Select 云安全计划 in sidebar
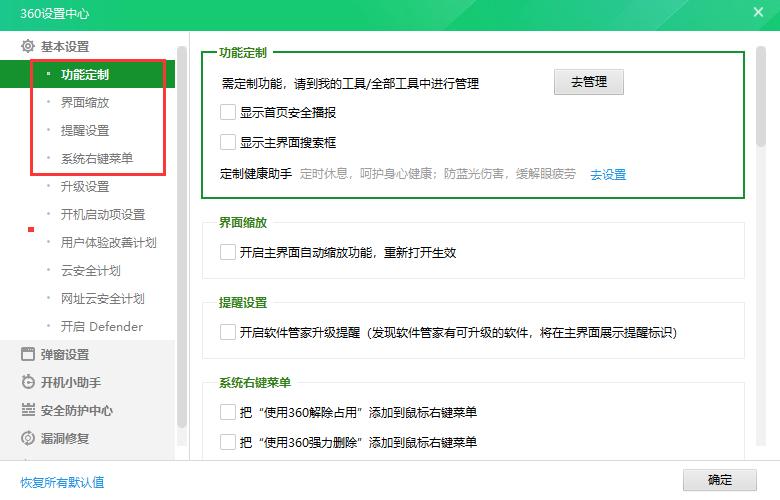This screenshot has width=780, height=500. (91, 271)
